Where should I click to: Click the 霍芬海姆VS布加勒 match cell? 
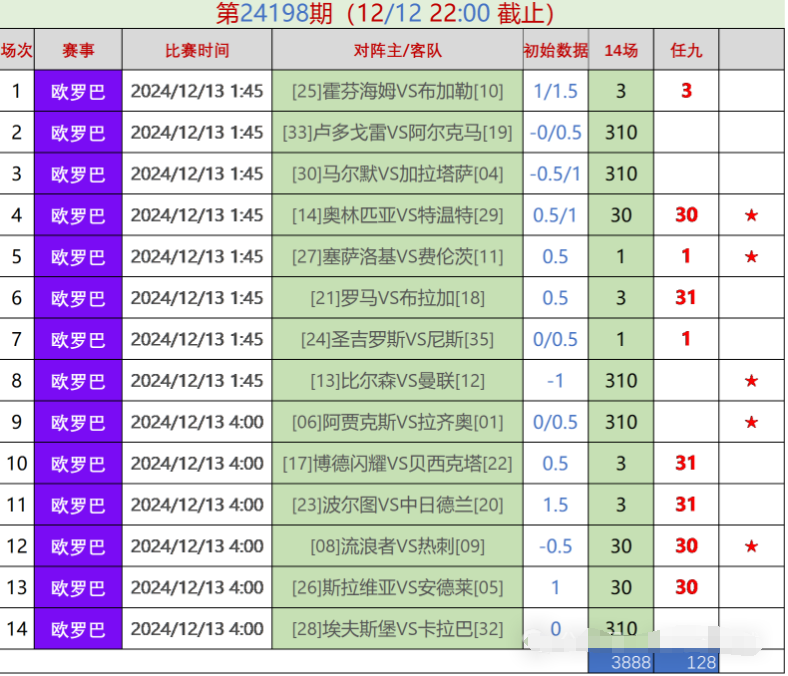(397, 91)
